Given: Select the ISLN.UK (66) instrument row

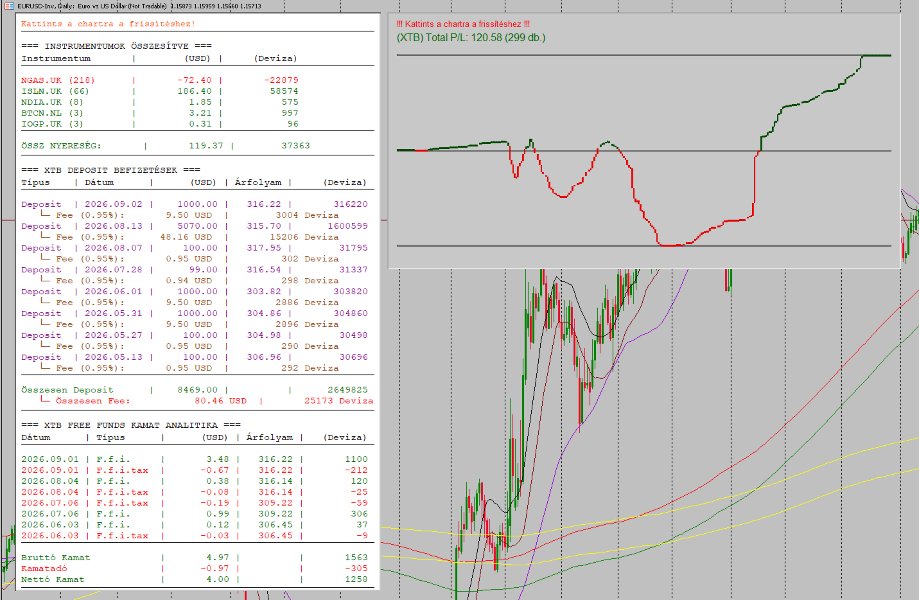Looking at the screenshot, I should pyautogui.click(x=159, y=91).
